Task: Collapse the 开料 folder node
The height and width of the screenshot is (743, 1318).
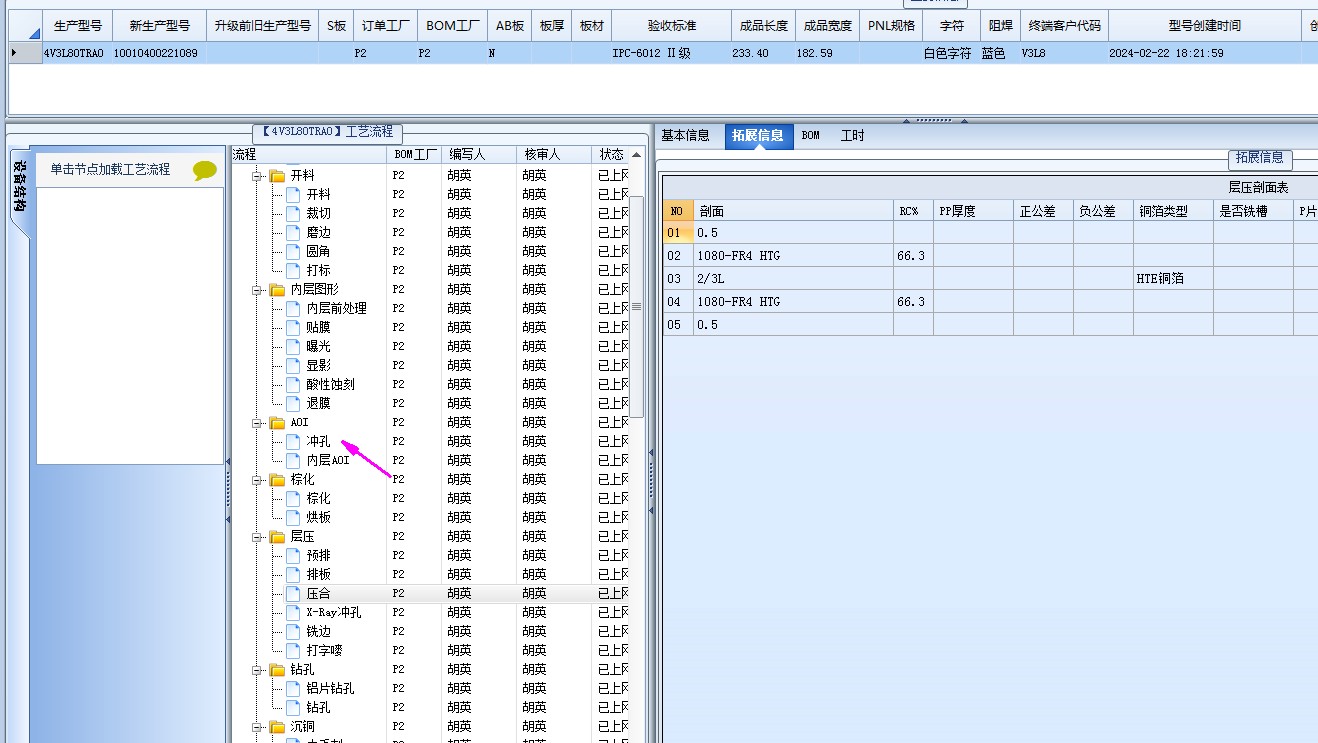Action: [257, 175]
